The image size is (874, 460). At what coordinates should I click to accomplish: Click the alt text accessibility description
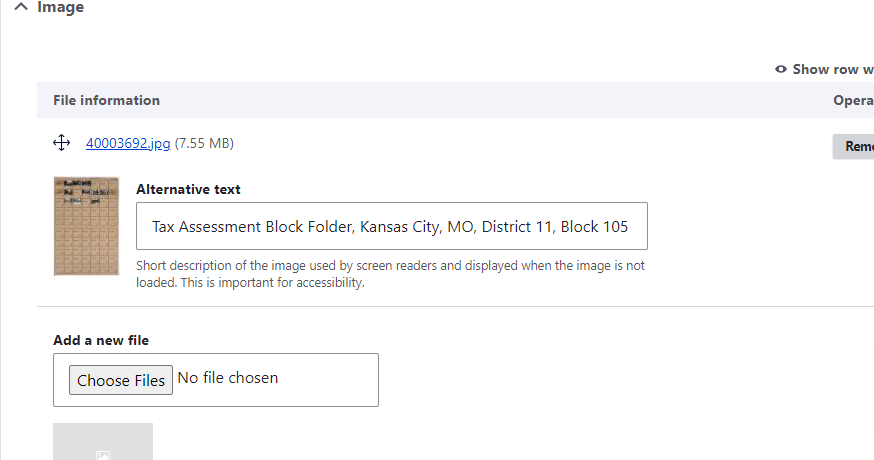(390, 274)
